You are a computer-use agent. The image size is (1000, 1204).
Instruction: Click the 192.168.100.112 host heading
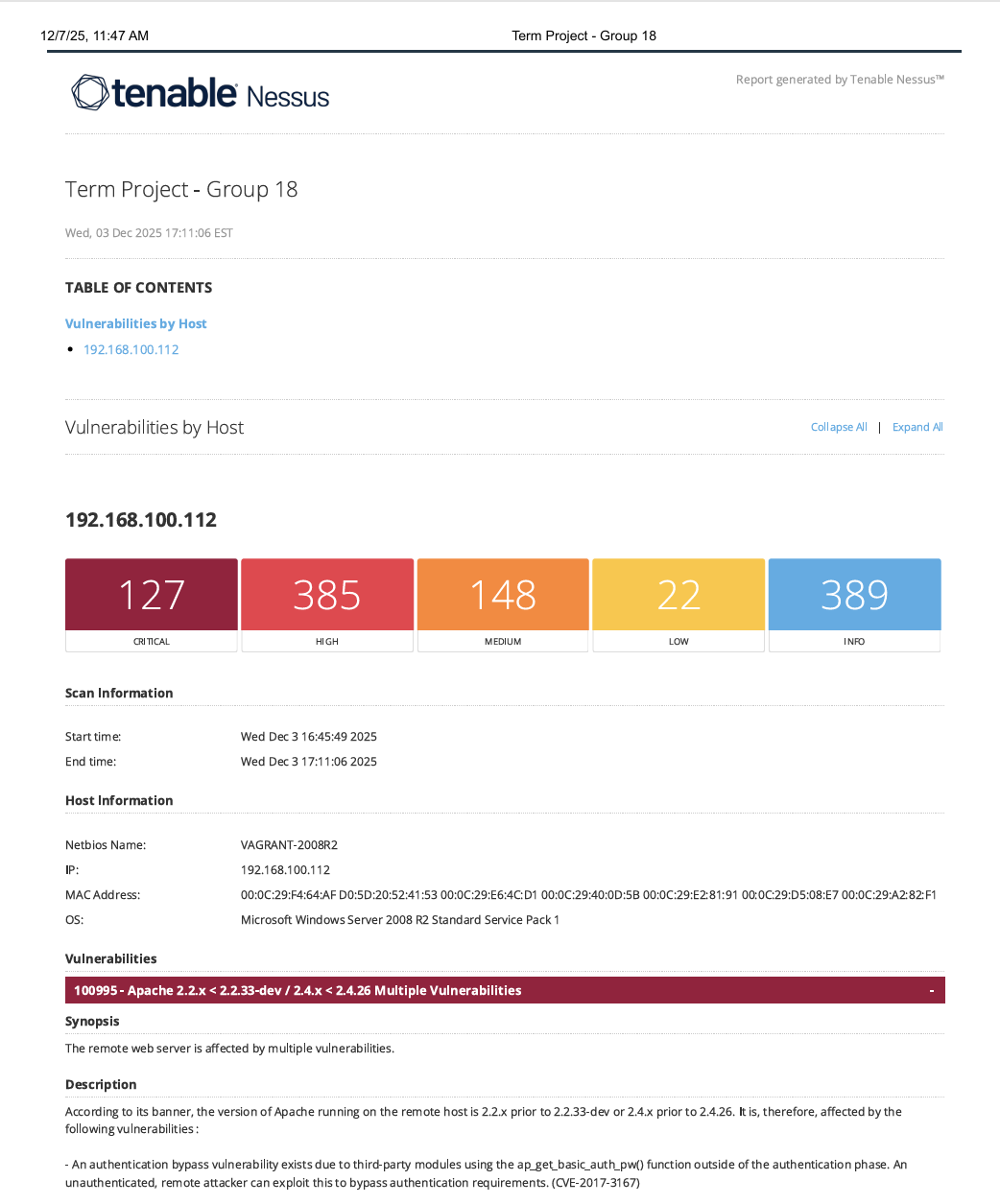tap(140, 519)
